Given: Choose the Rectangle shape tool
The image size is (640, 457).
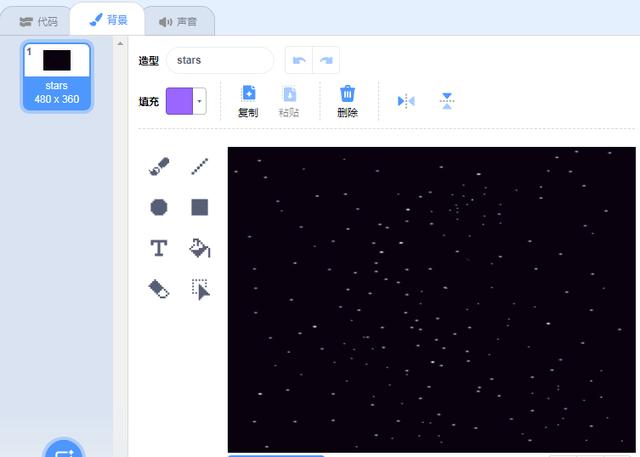Looking at the screenshot, I should pyautogui.click(x=200, y=207).
